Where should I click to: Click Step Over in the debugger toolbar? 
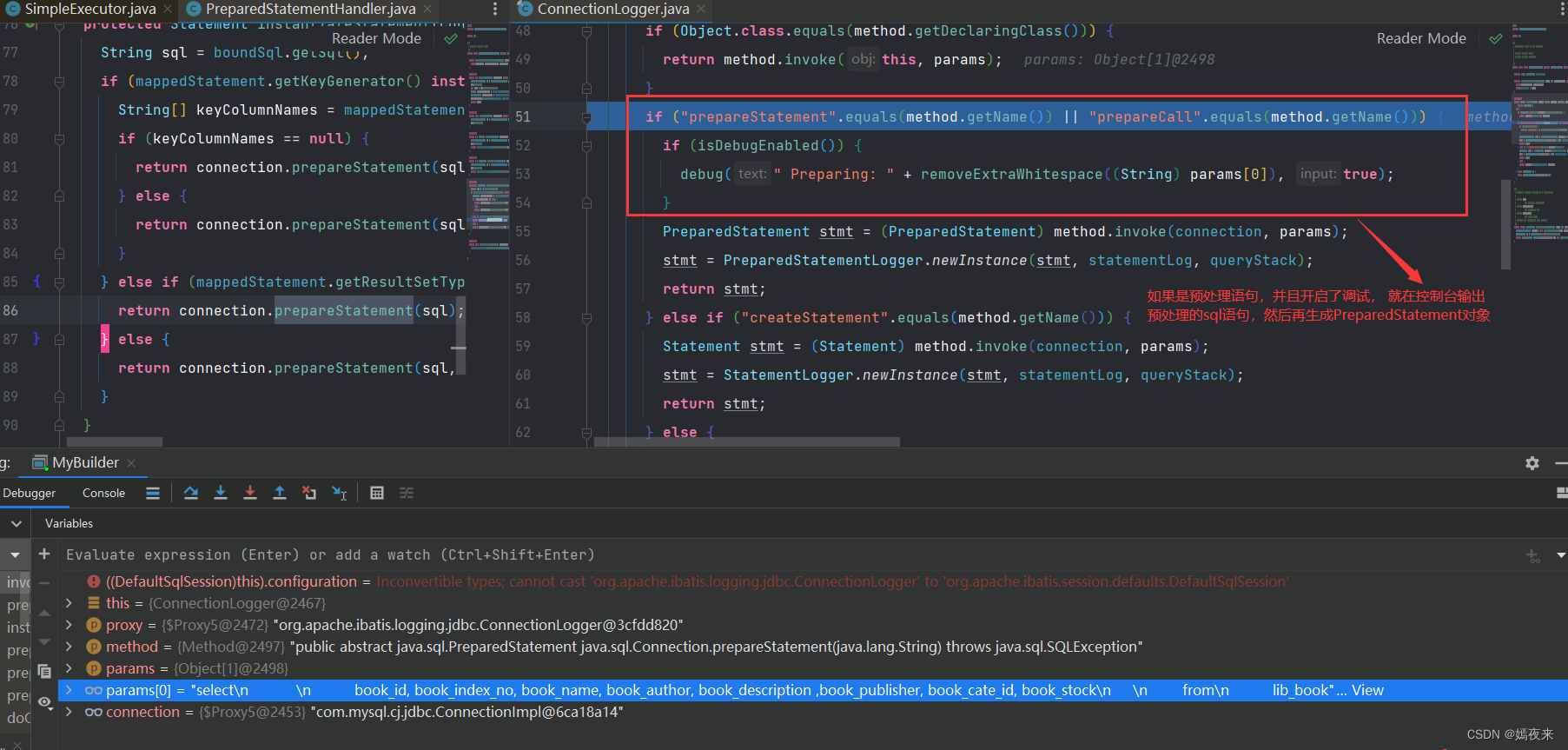[191, 493]
